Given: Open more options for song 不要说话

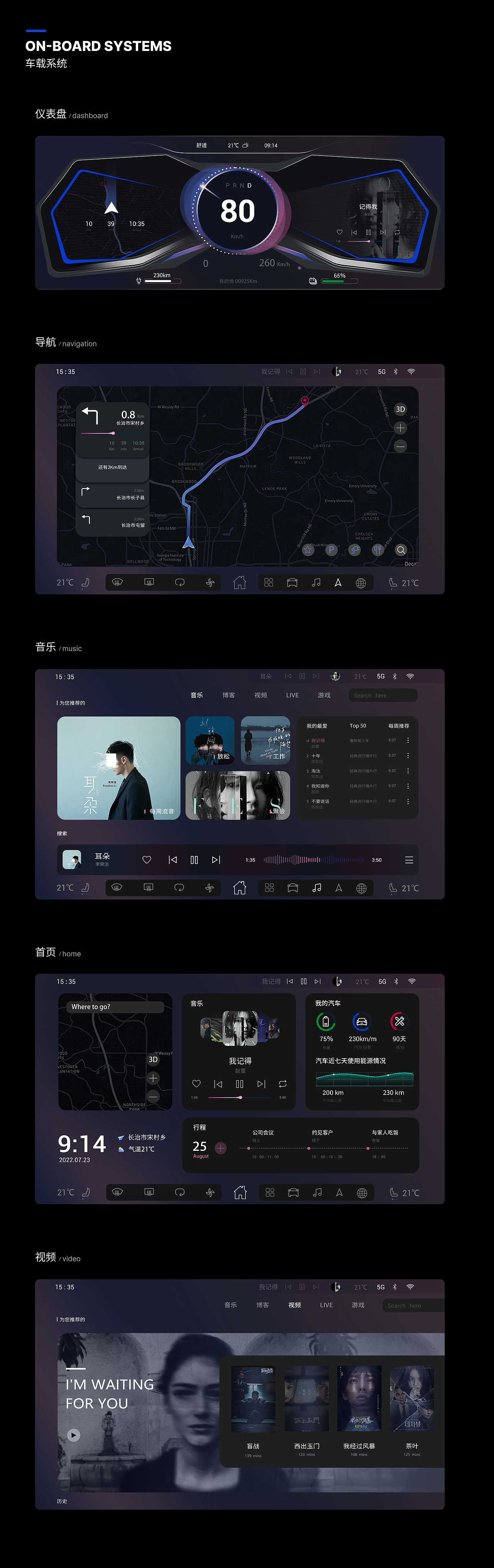Looking at the screenshot, I should point(408,802).
